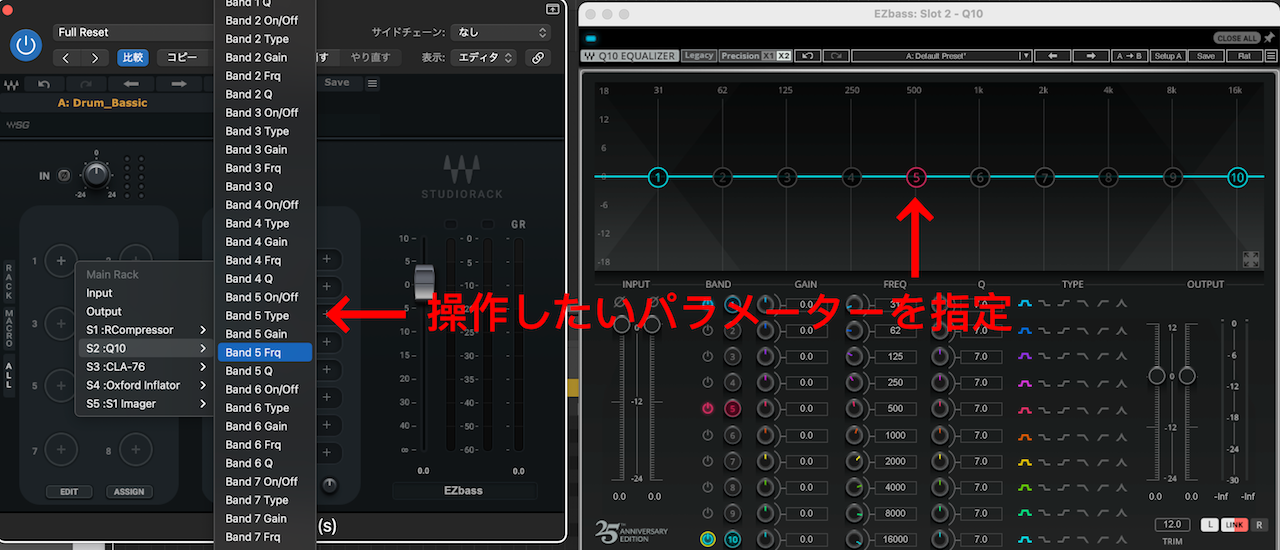Click the expand graph icon in EQ display
The image size is (1280, 550).
tap(1251, 259)
